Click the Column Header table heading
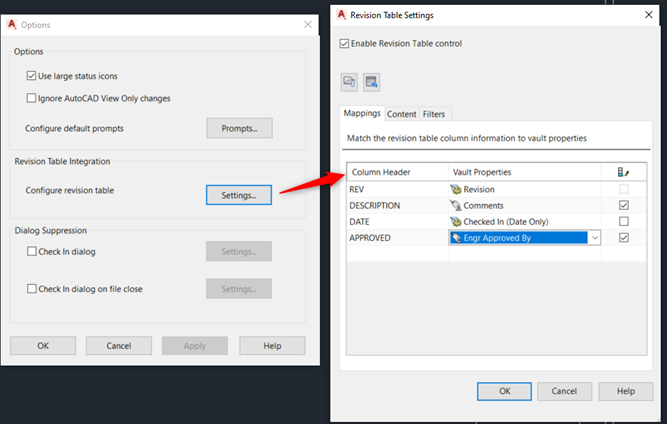Viewport: 667px width, 424px height. coord(397,172)
